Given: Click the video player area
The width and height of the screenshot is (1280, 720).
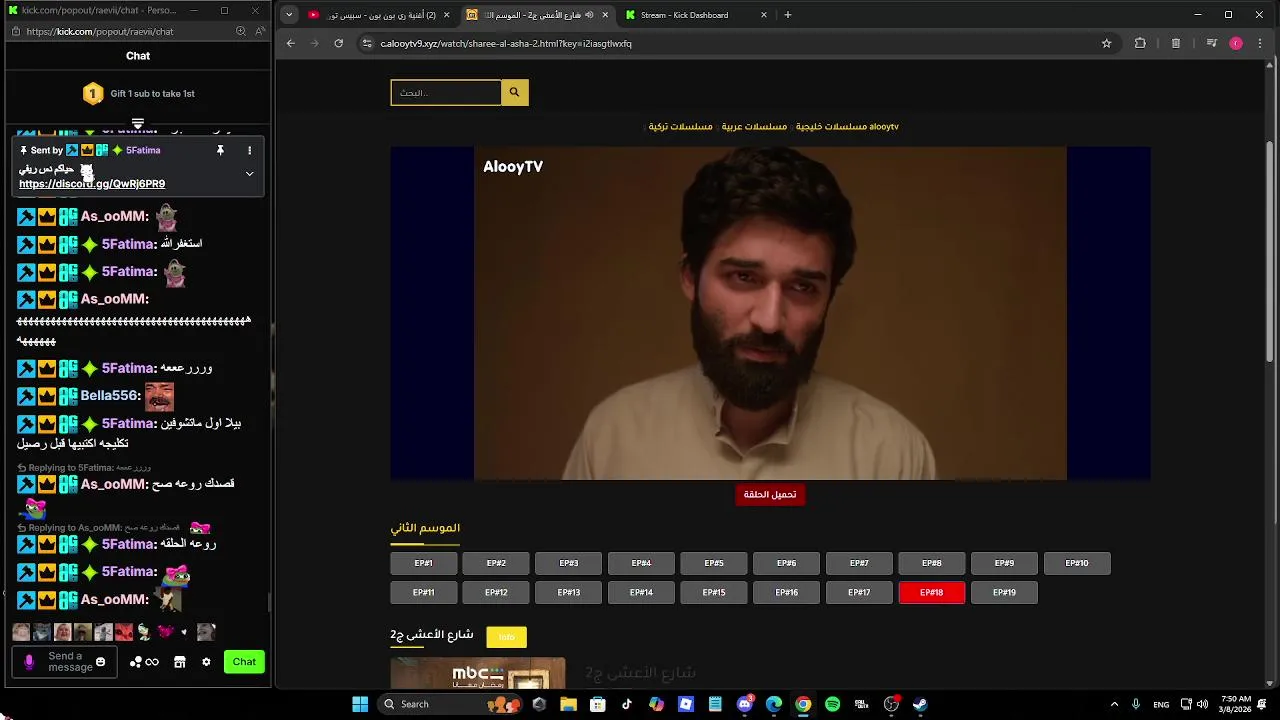Looking at the screenshot, I should tap(770, 313).
